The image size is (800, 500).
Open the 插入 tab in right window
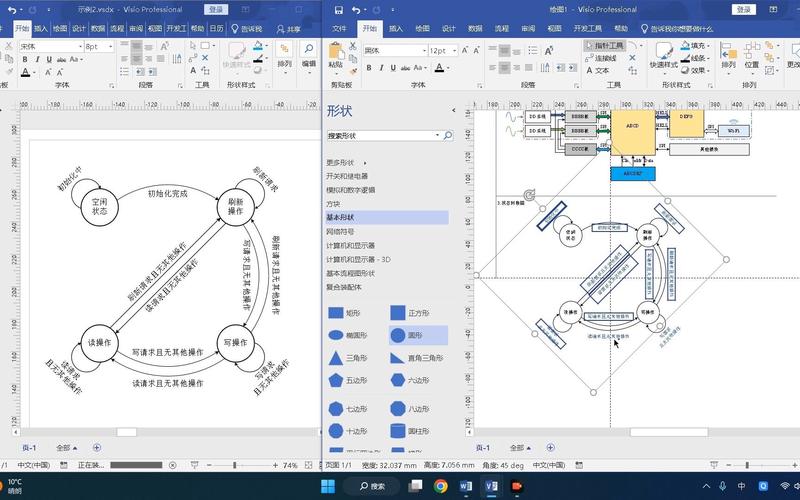tap(397, 30)
